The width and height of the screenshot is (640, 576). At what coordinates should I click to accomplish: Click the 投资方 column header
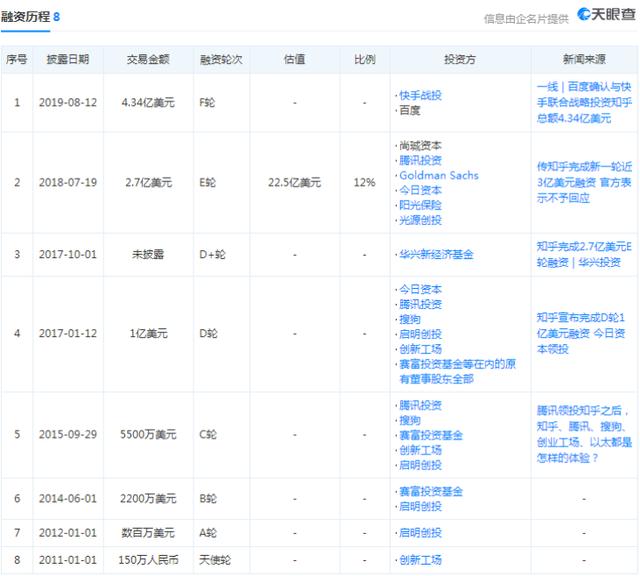click(460, 60)
